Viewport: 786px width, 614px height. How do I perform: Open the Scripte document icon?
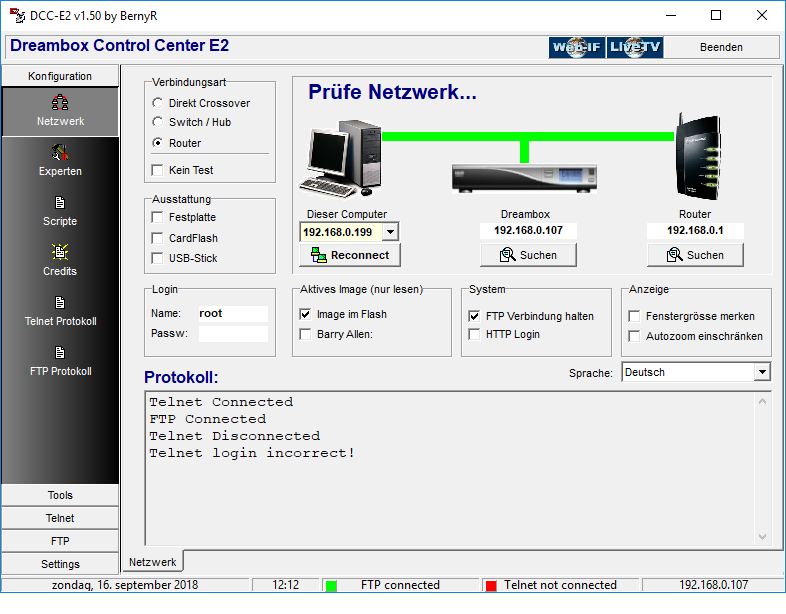[x=60, y=202]
